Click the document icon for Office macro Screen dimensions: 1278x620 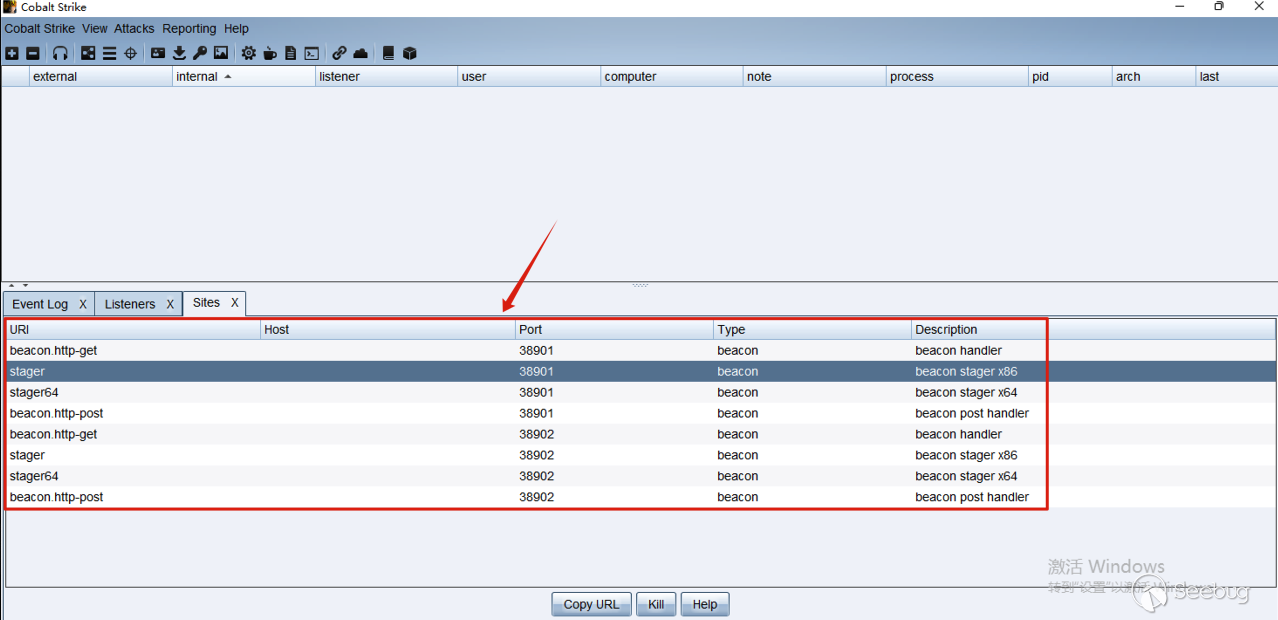(x=291, y=53)
